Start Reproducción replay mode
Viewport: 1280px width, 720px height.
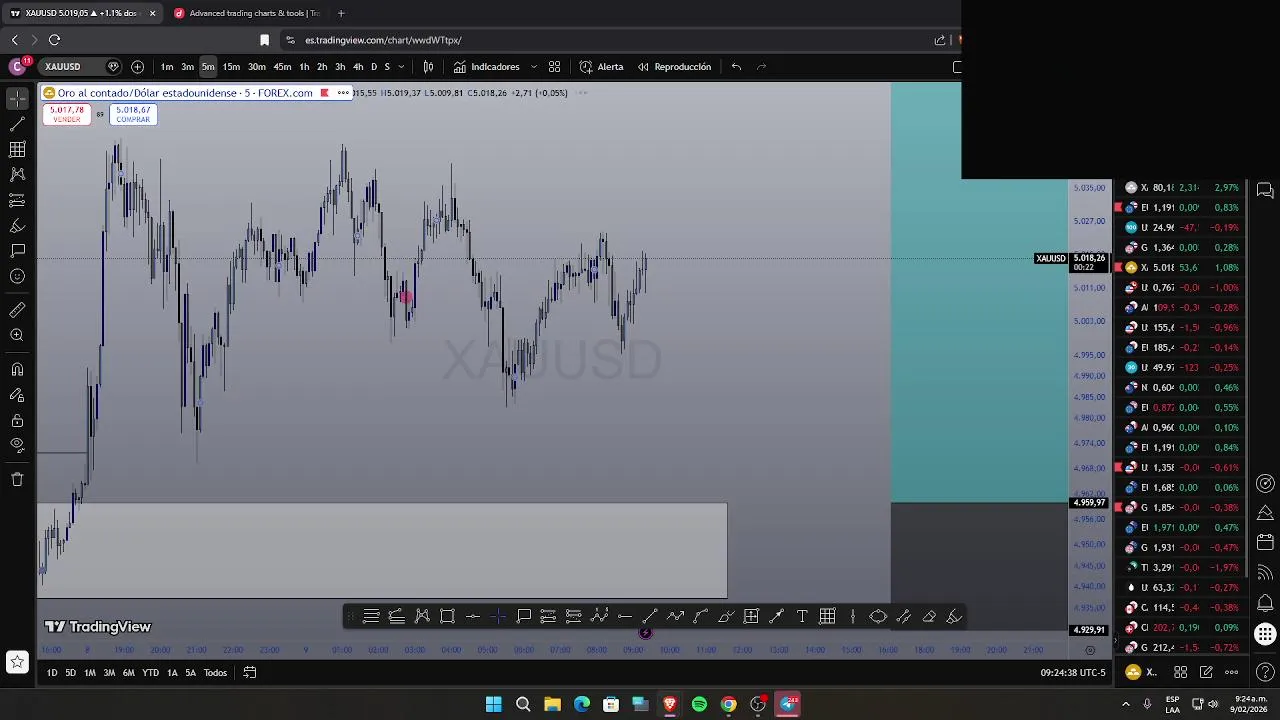674,67
